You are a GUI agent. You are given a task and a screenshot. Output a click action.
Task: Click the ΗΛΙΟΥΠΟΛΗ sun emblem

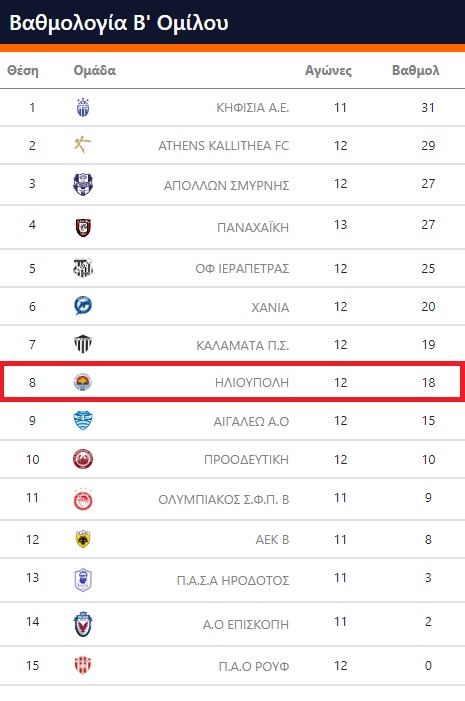[x=83, y=382]
